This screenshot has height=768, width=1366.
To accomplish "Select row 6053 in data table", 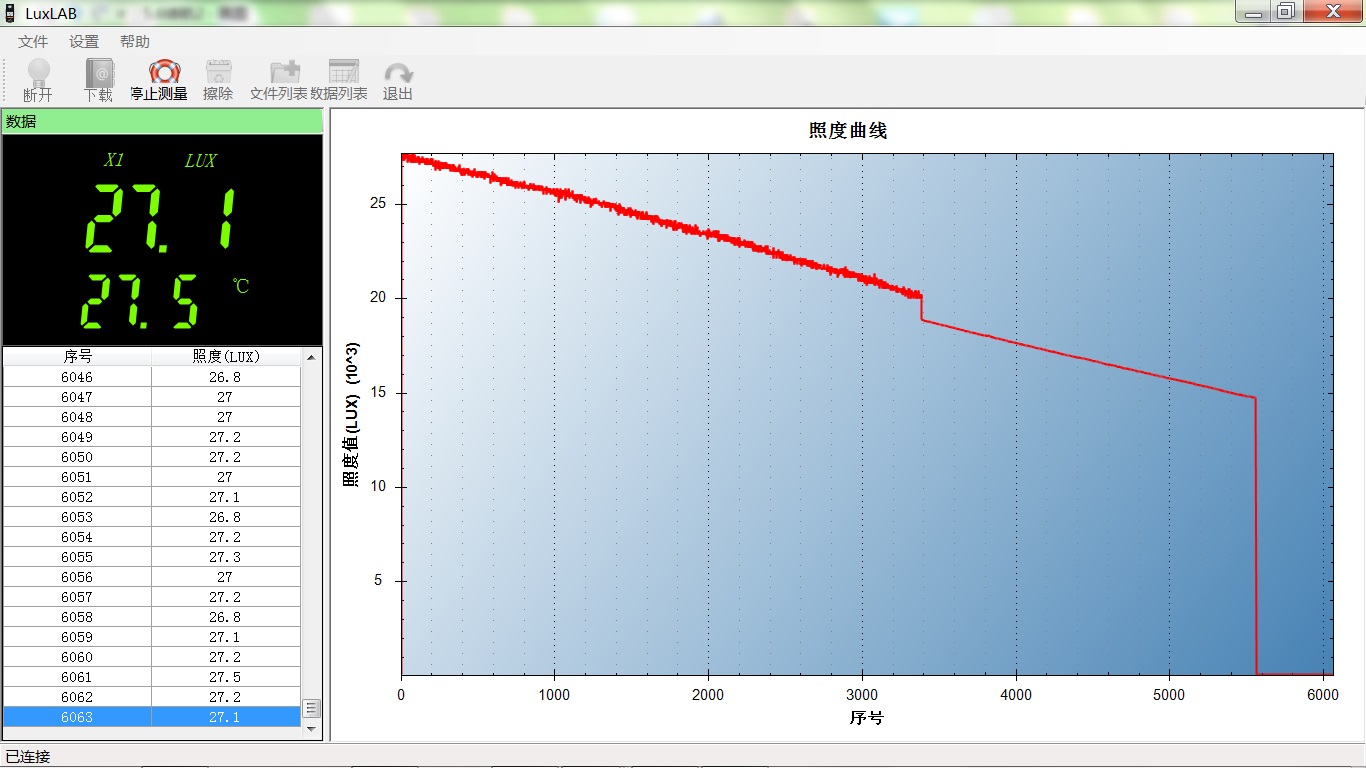I will [x=152, y=517].
